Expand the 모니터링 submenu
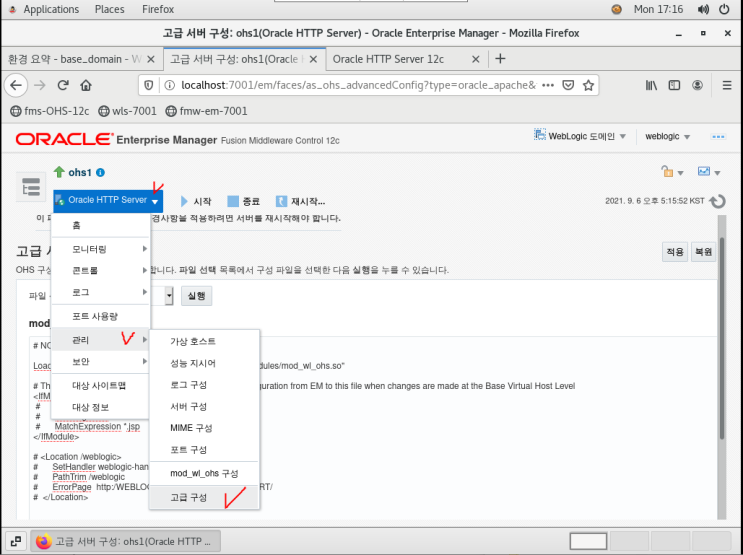 coord(101,249)
